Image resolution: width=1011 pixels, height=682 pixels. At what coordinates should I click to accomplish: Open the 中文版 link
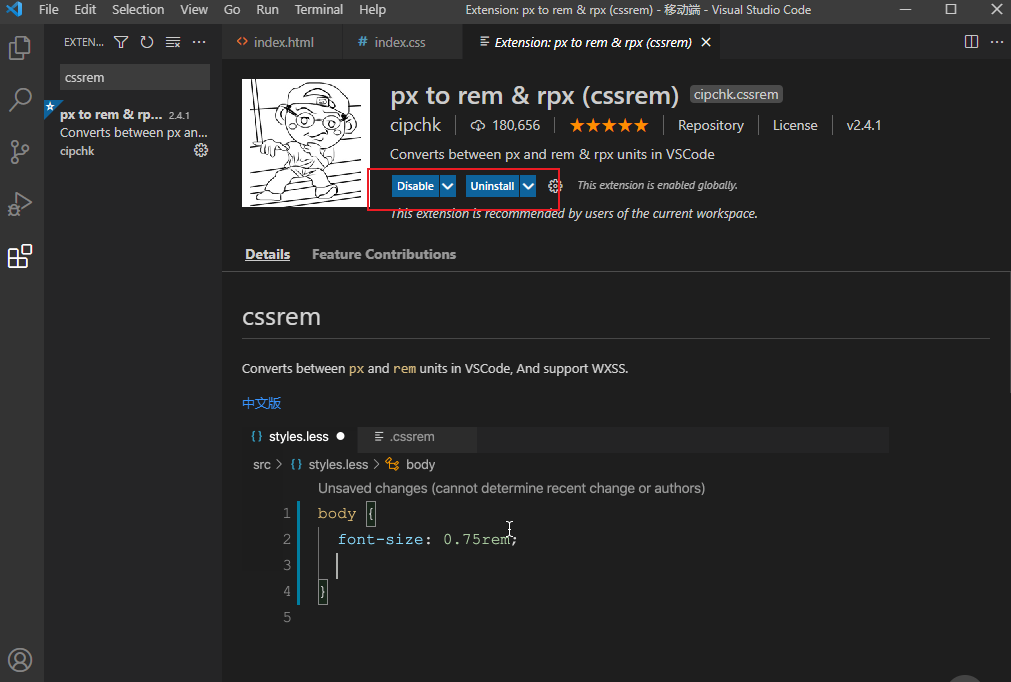[x=261, y=404]
